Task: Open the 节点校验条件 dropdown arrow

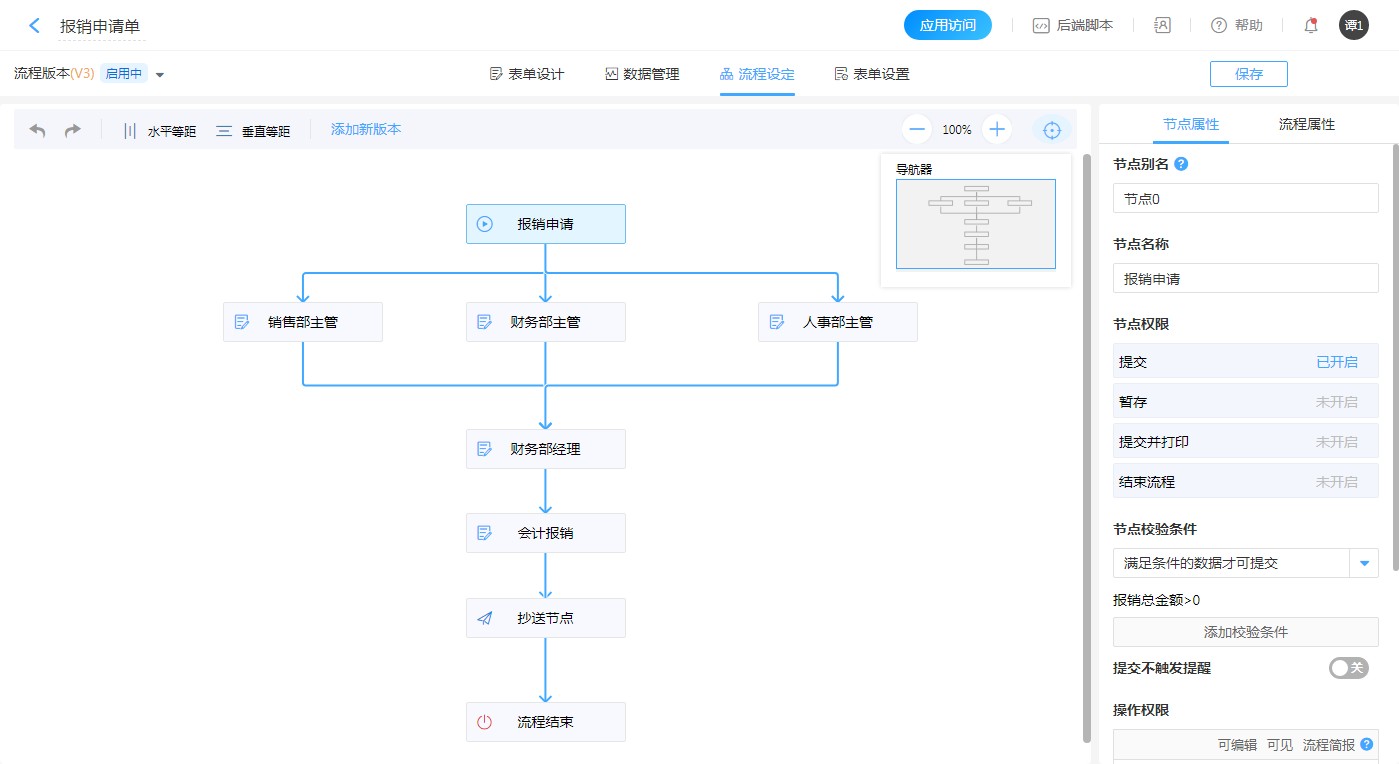Action: click(x=1364, y=563)
